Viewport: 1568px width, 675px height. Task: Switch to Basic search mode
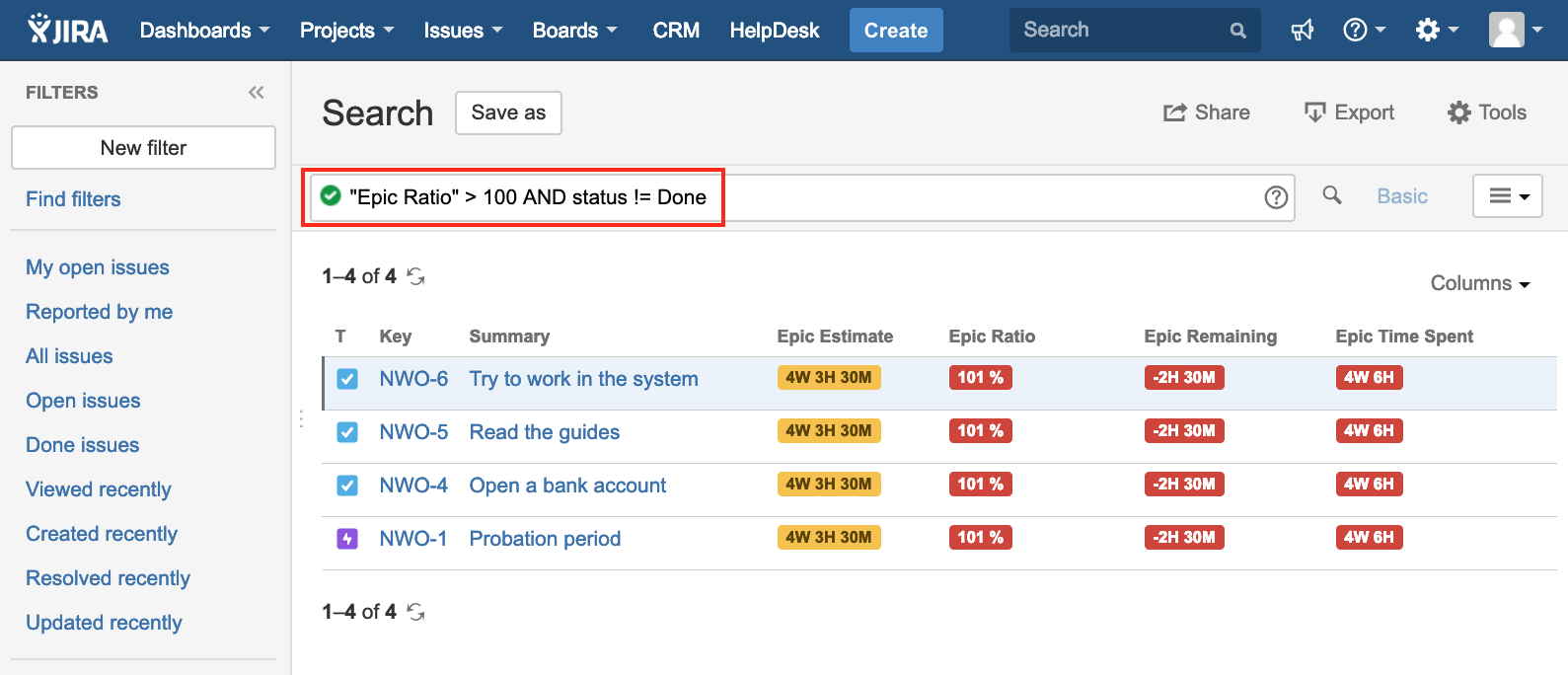pos(1402,196)
